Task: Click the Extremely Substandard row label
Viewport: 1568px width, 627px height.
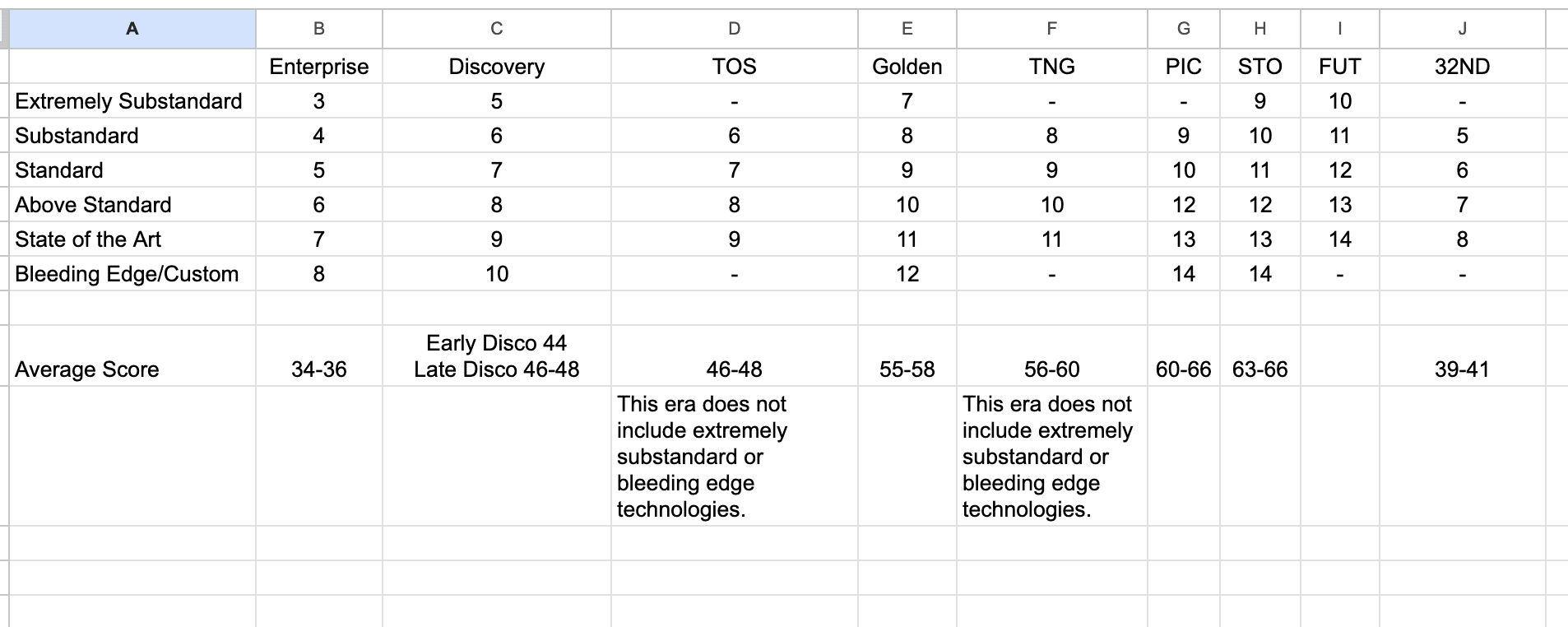Action: [x=129, y=101]
